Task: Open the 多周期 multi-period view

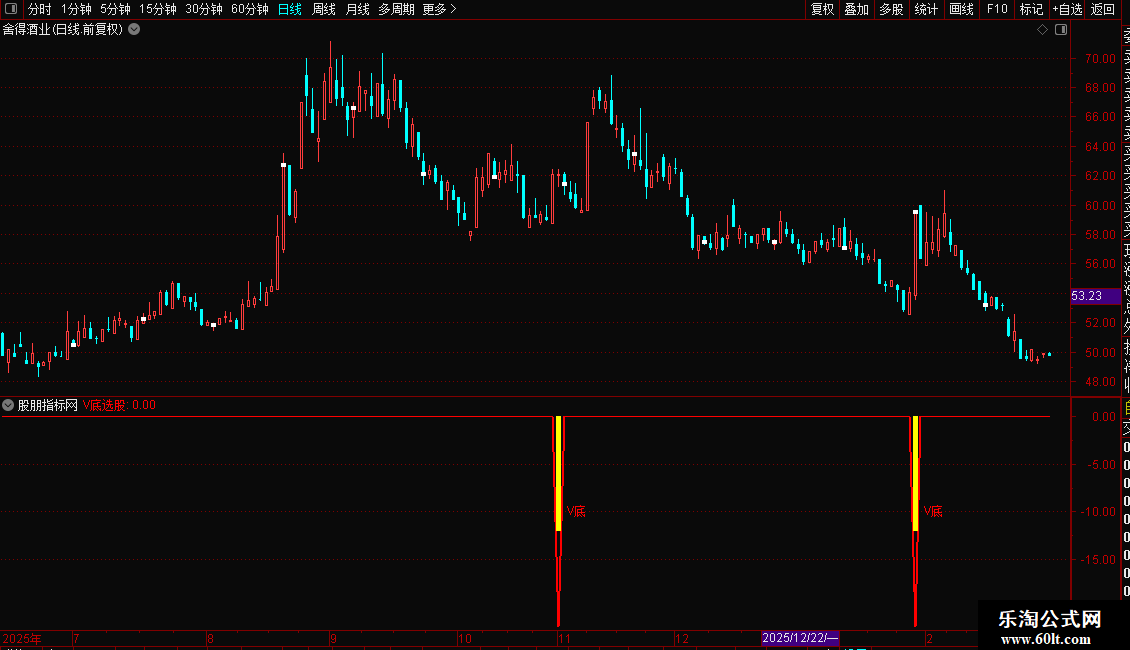Action: click(396, 9)
